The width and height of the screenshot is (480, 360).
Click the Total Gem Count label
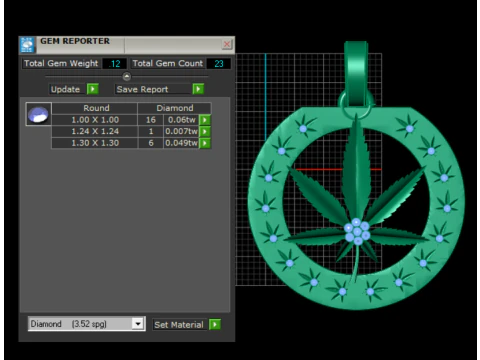tap(168, 63)
